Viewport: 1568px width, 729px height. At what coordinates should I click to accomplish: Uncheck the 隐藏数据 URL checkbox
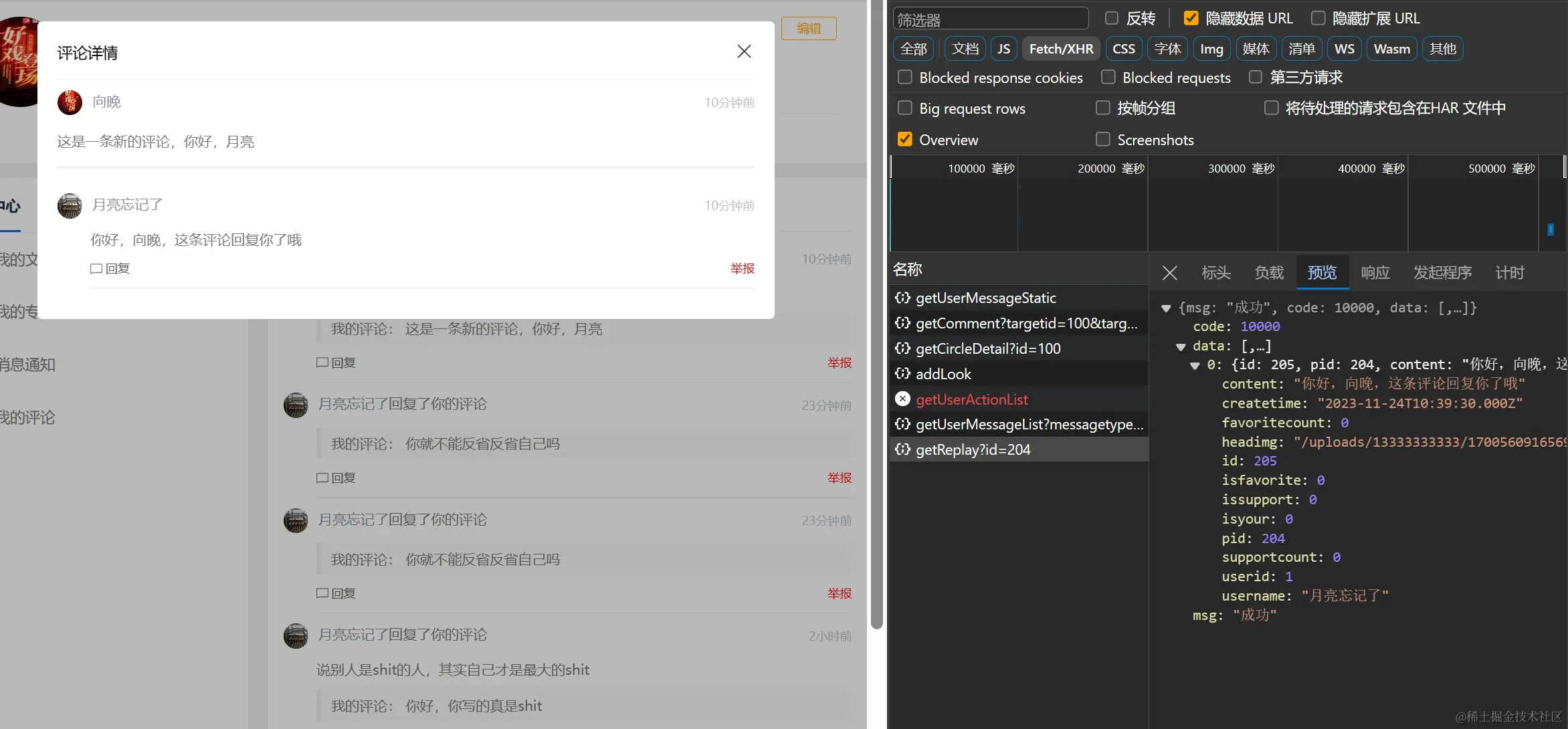1191,18
